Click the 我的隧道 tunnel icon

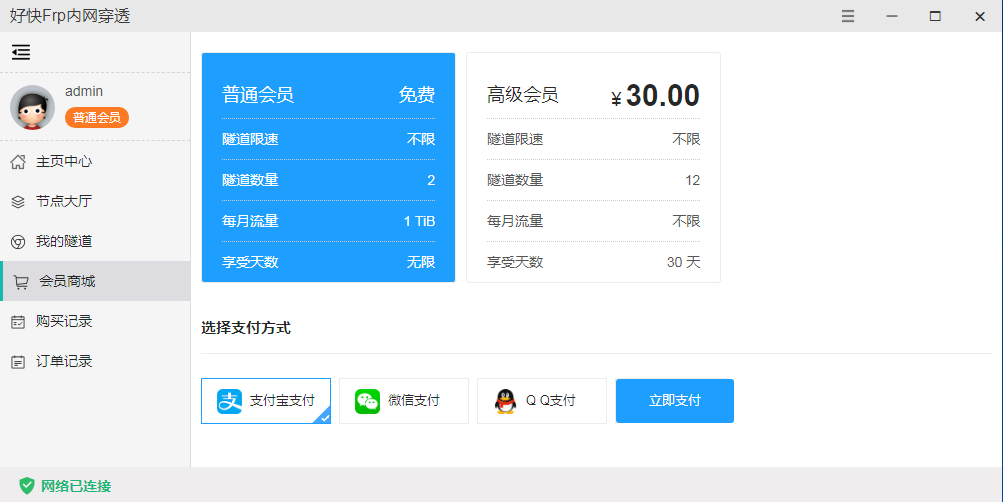pyautogui.click(x=18, y=241)
